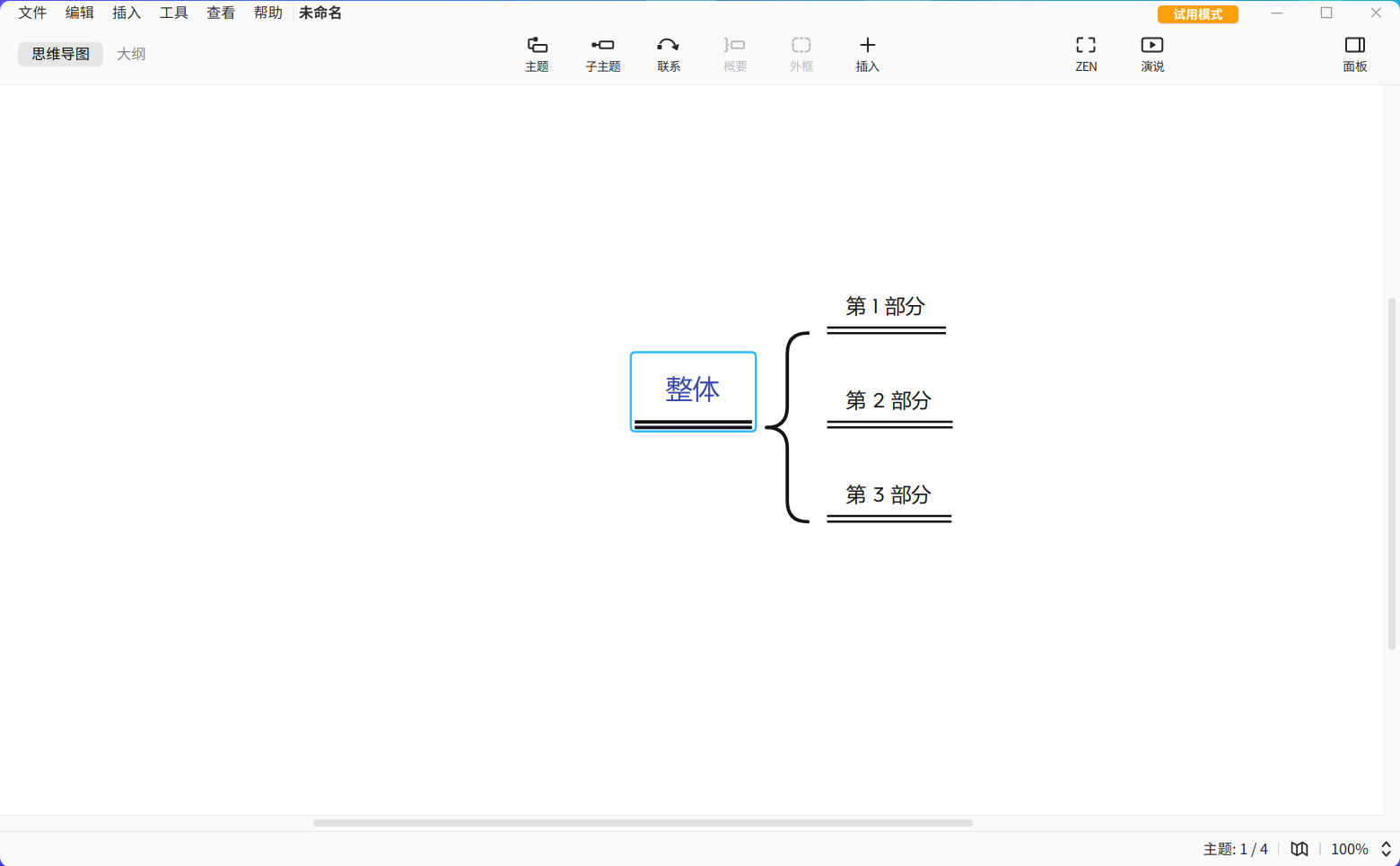Open the 插入 plus toolbar button

[867, 54]
